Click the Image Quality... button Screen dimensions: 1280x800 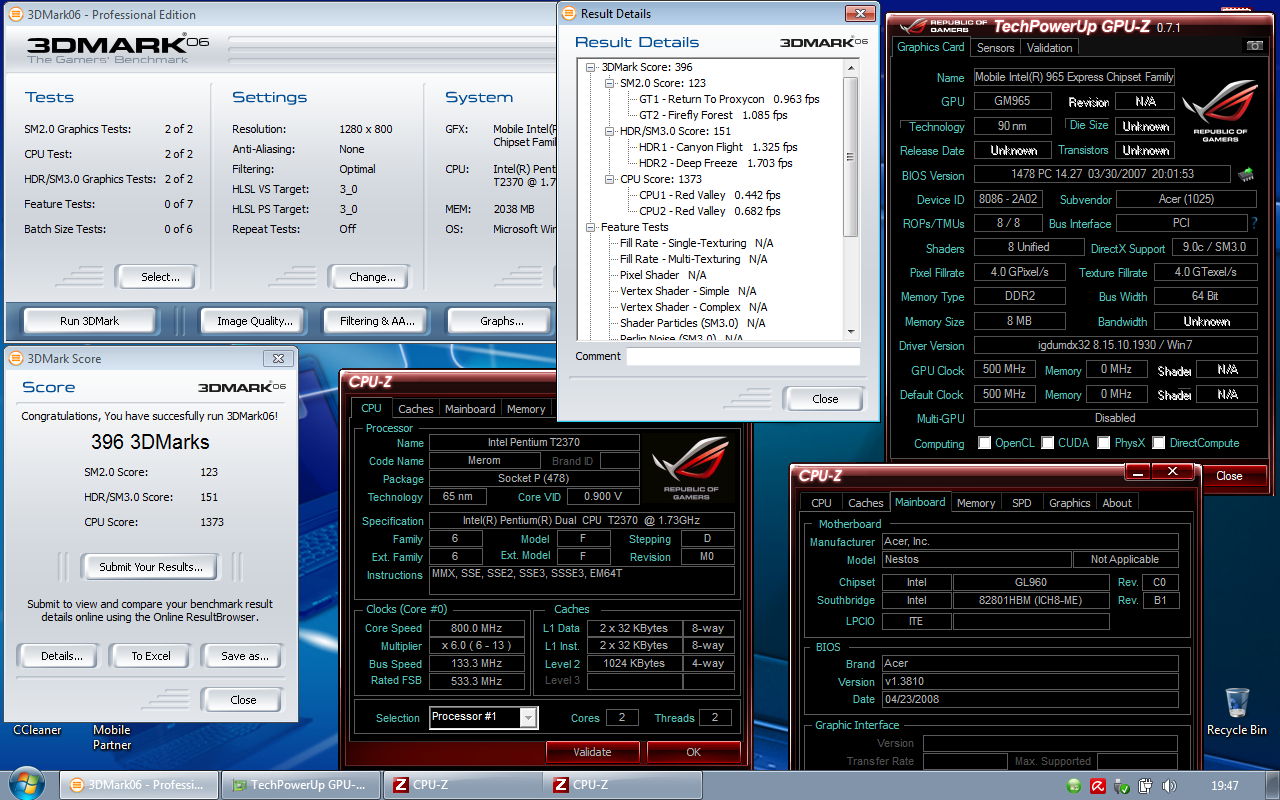point(255,321)
